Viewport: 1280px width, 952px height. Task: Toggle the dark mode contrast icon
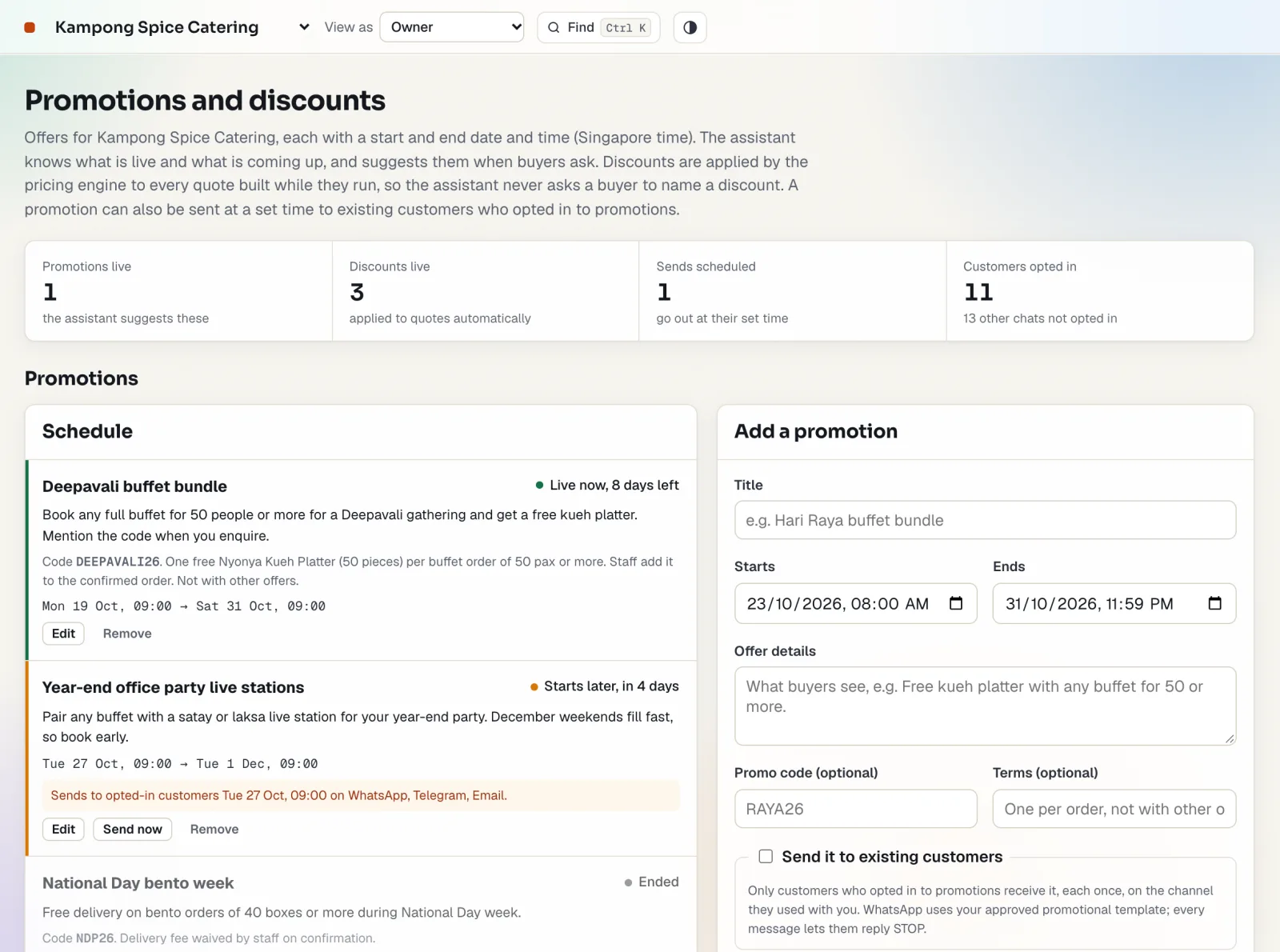click(690, 27)
